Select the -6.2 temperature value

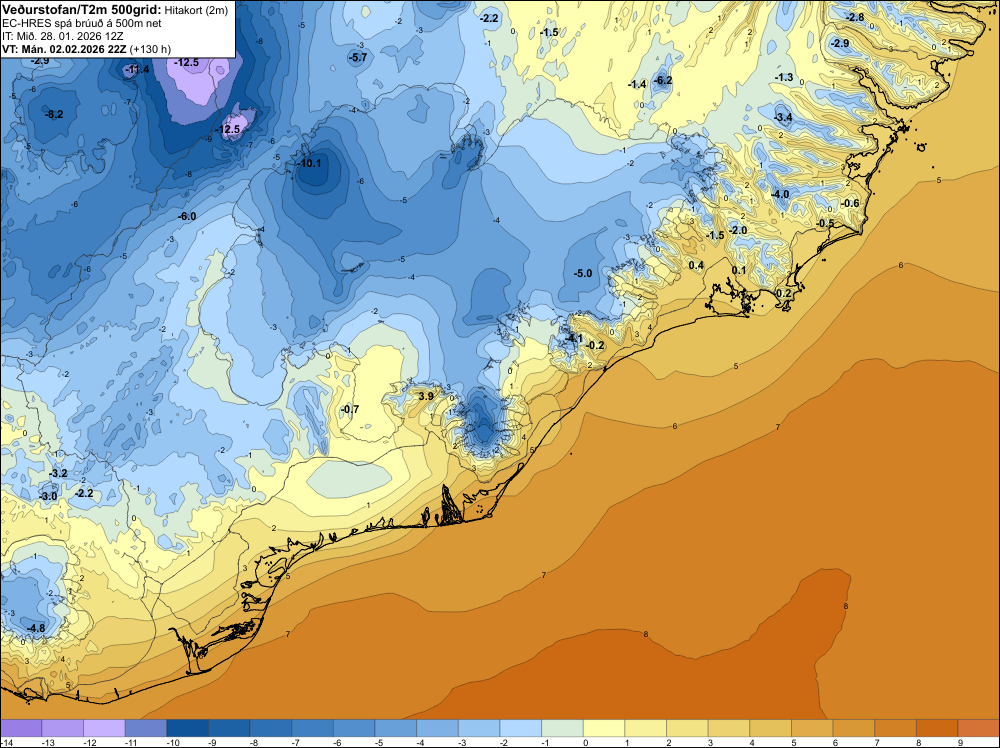[663, 80]
